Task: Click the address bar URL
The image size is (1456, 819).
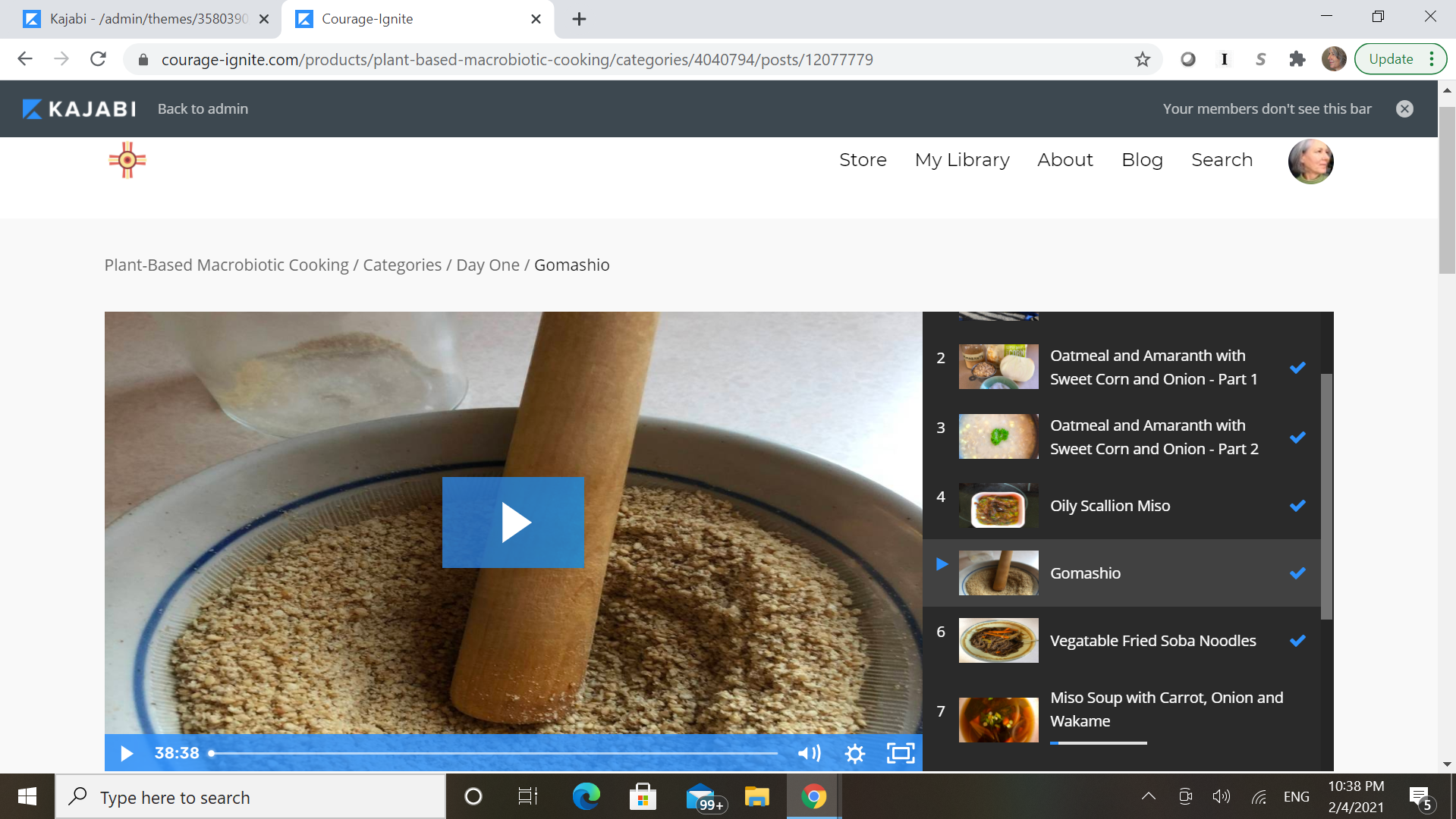Action: 517,60
